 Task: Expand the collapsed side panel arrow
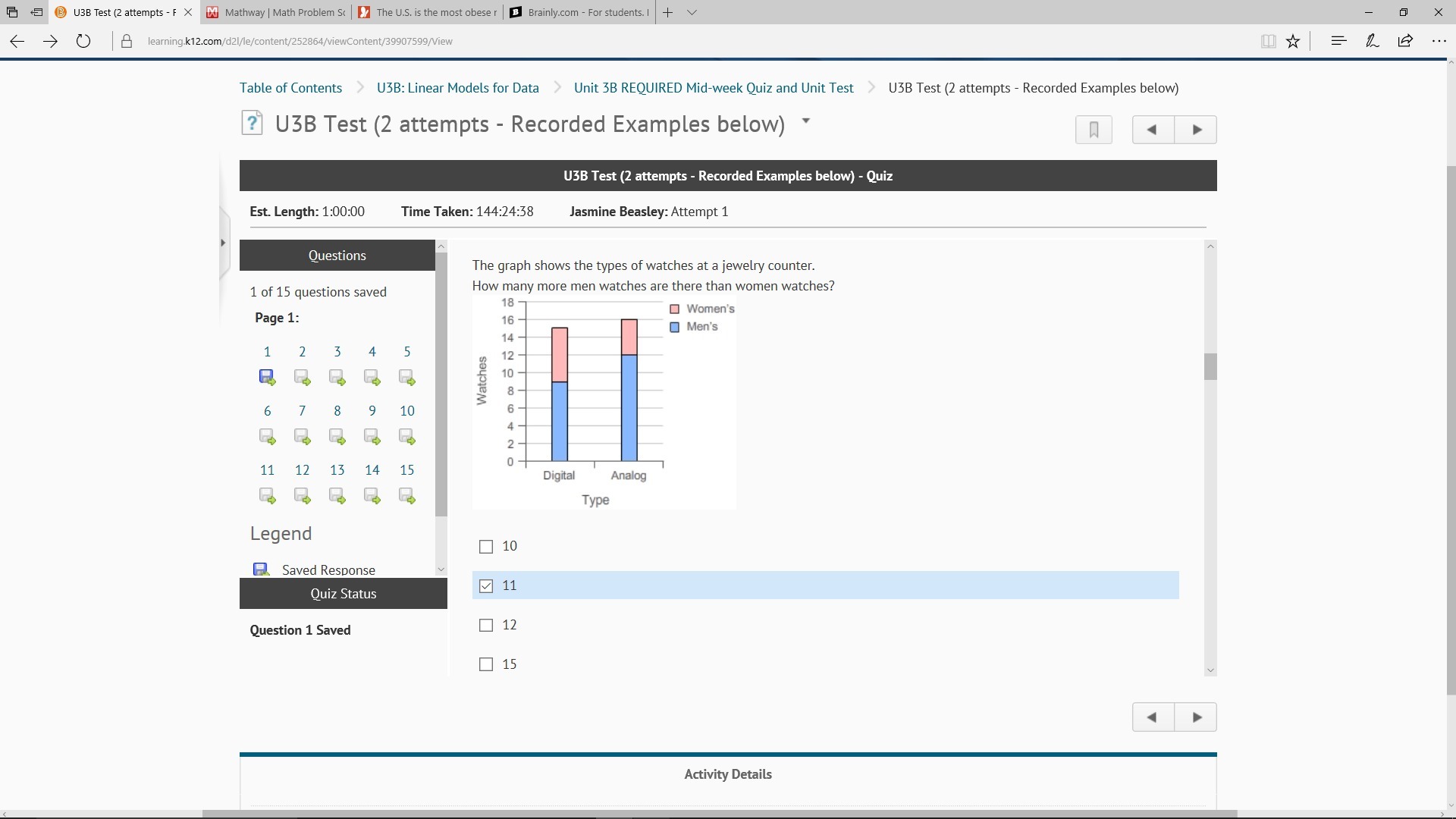tap(223, 243)
